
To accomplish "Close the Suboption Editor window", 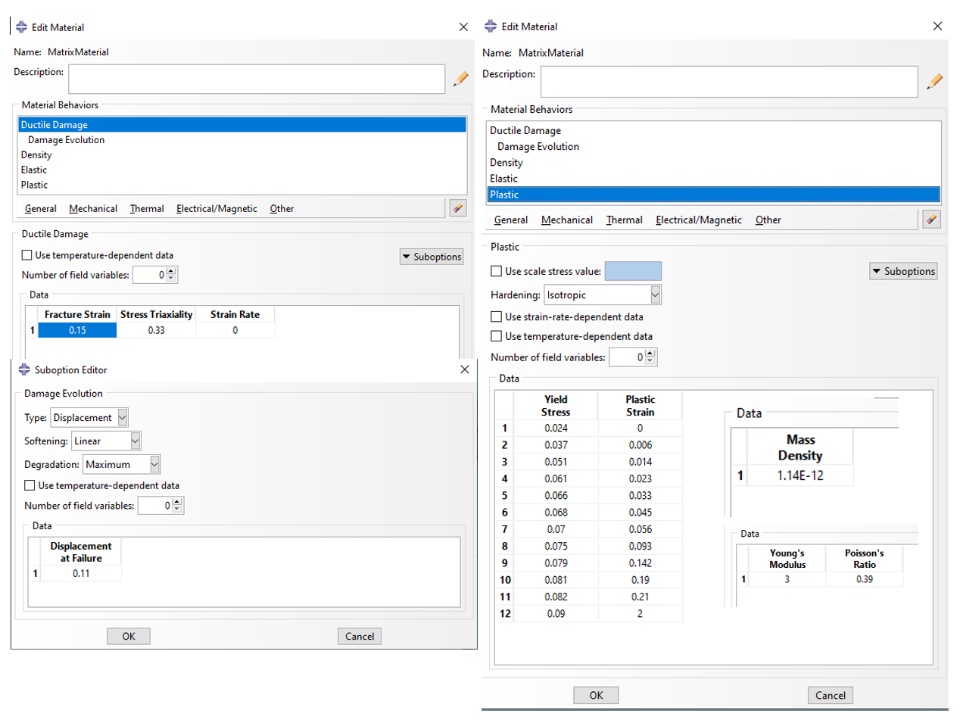I will (x=465, y=369).
